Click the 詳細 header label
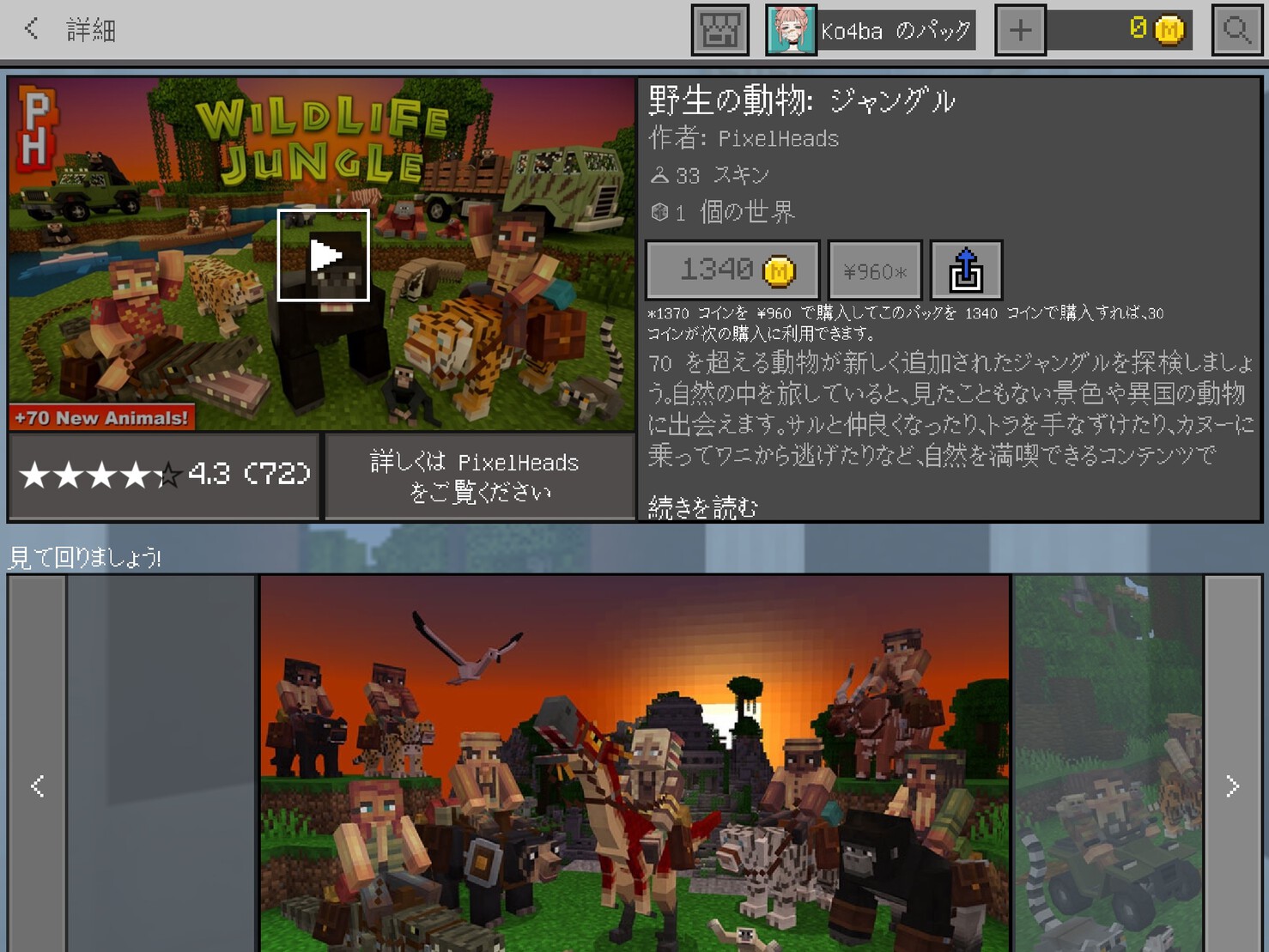1269x952 pixels. pos(91,30)
